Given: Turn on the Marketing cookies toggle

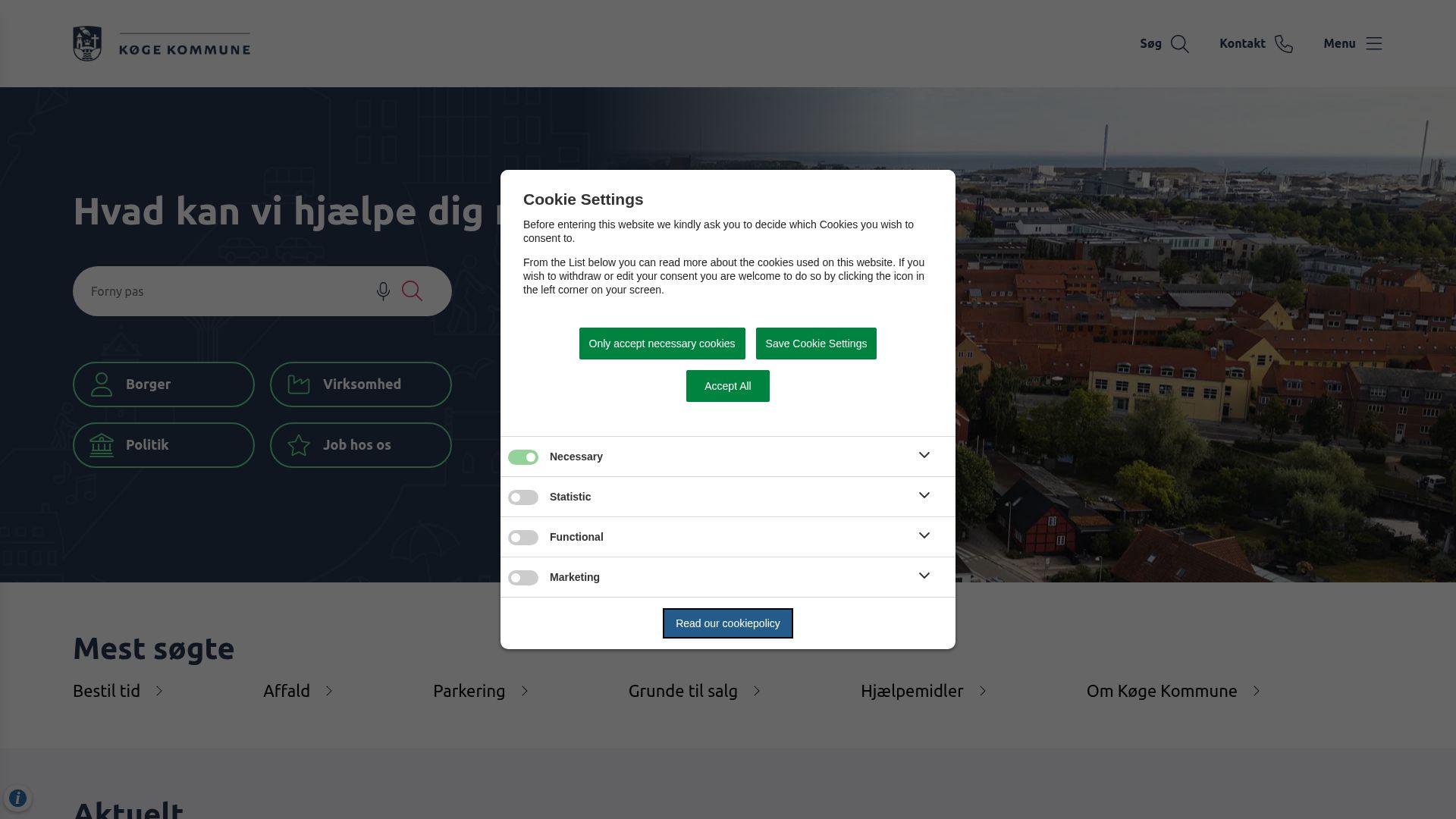Looking at the screenshot, I should click(x=523, y=578).
